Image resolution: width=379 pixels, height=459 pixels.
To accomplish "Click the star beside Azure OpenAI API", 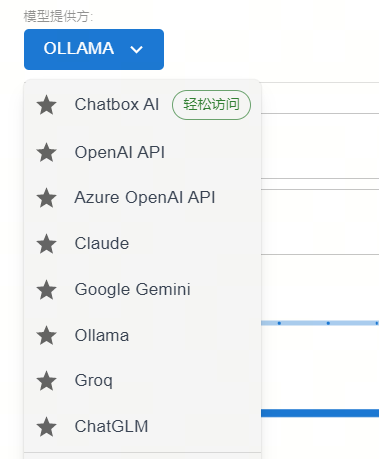I will (46, 198).
